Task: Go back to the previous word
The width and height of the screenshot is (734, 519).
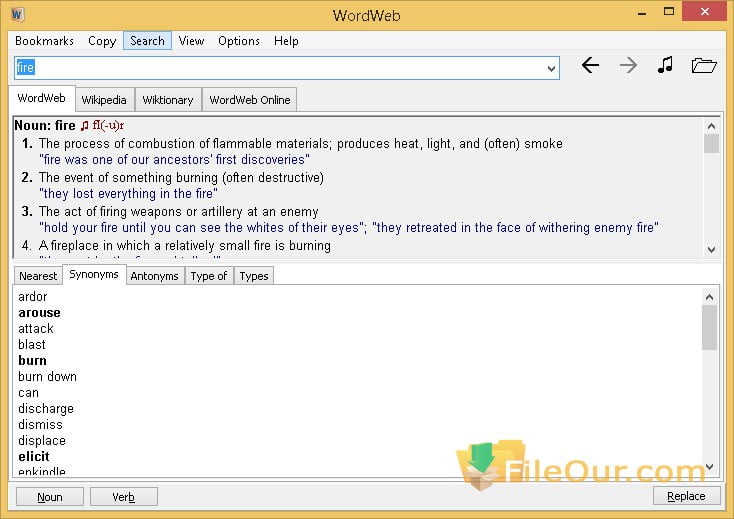Action: [590, 65]
